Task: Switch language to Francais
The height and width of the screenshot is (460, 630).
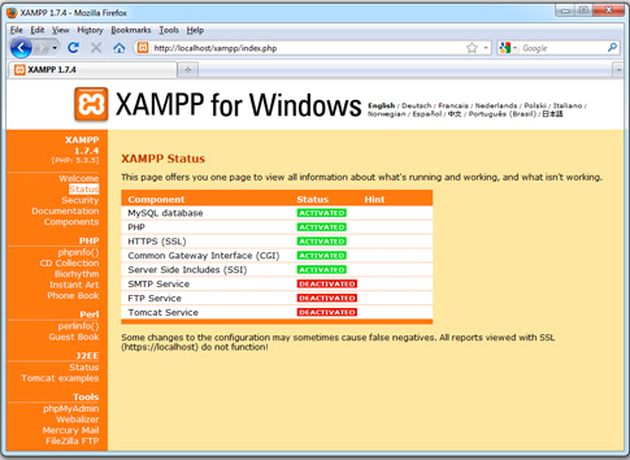Action: (453, 106)
